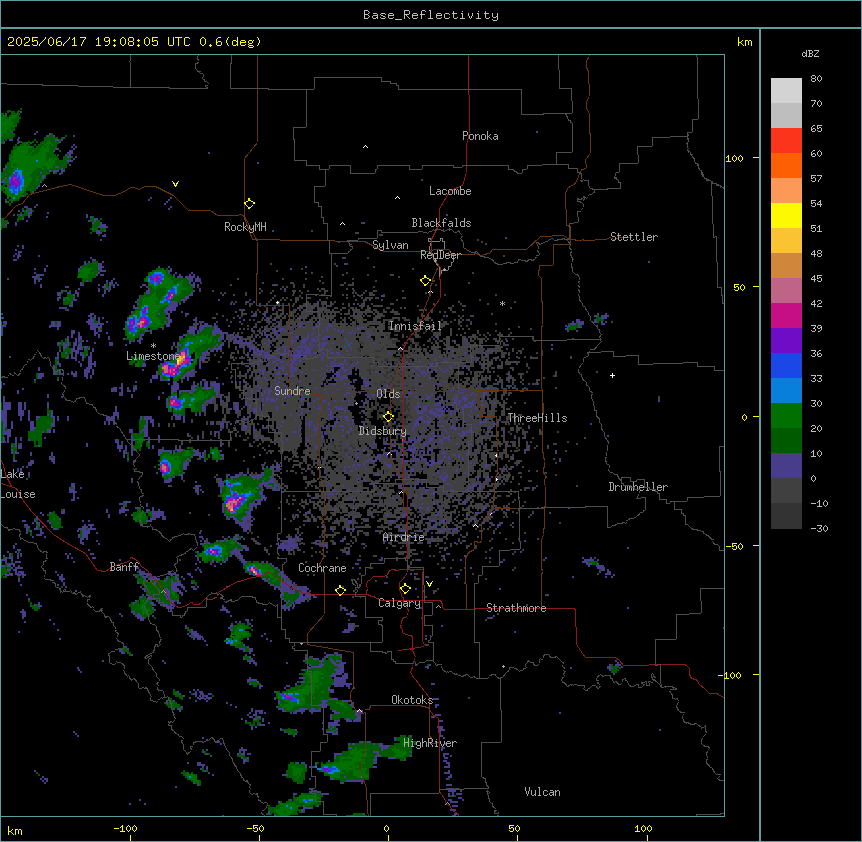Select the Stettler label
The width and height of the screenshot is (862, 842).
pos(634,237)
